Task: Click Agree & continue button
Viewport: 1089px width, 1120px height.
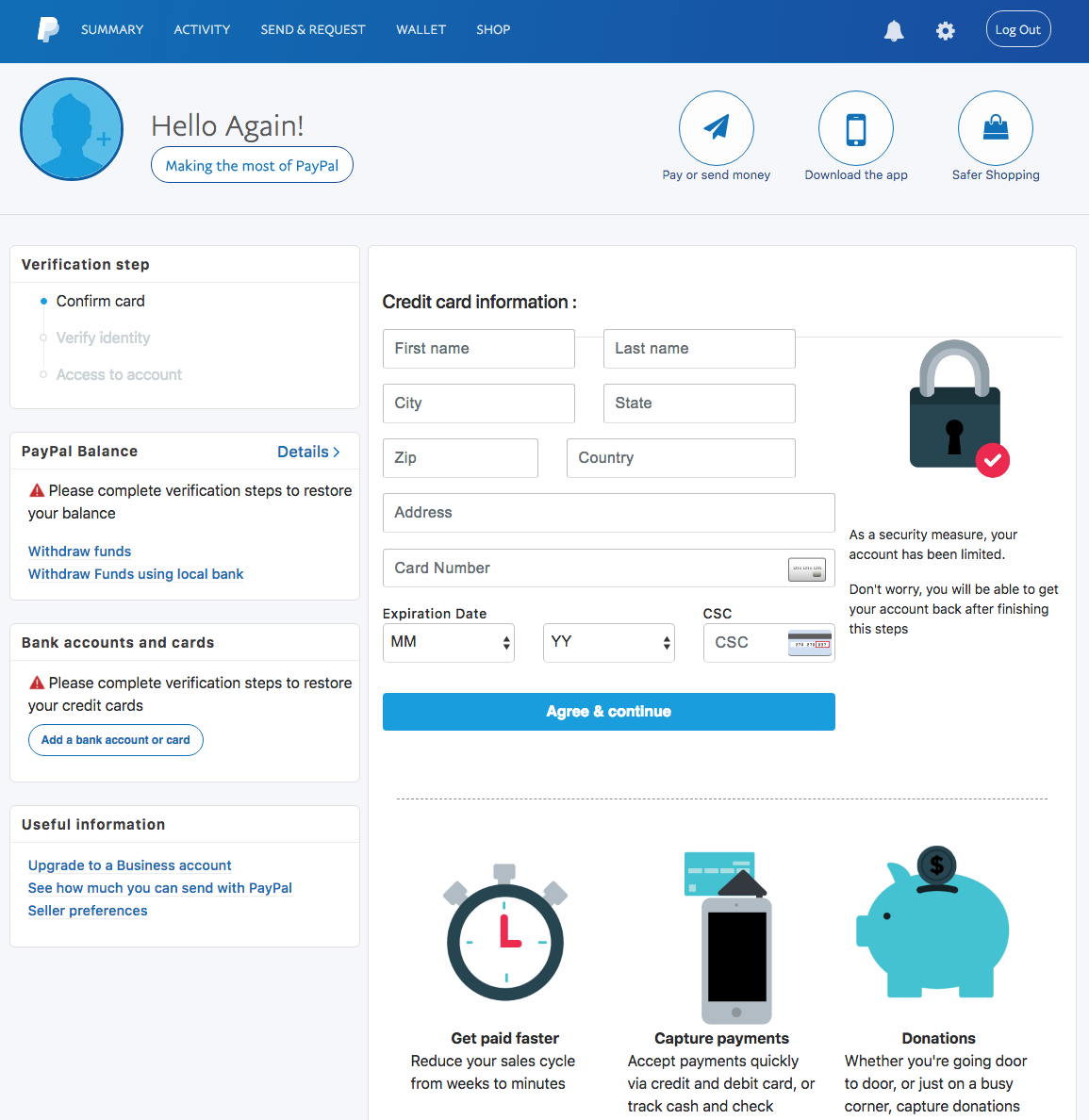Action: click(x=609, y=712)
